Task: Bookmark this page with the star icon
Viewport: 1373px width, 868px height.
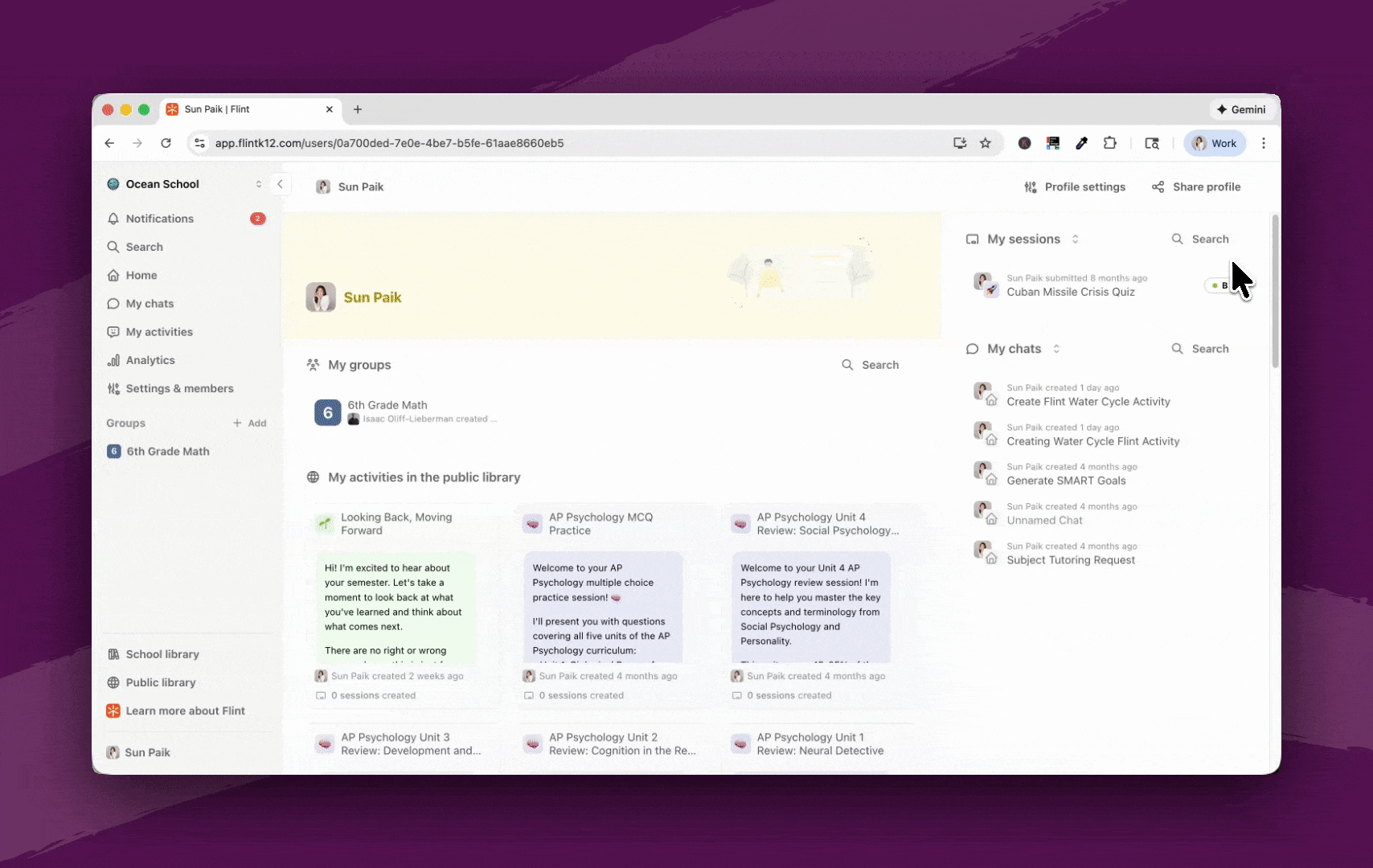Action: [986, 143]
